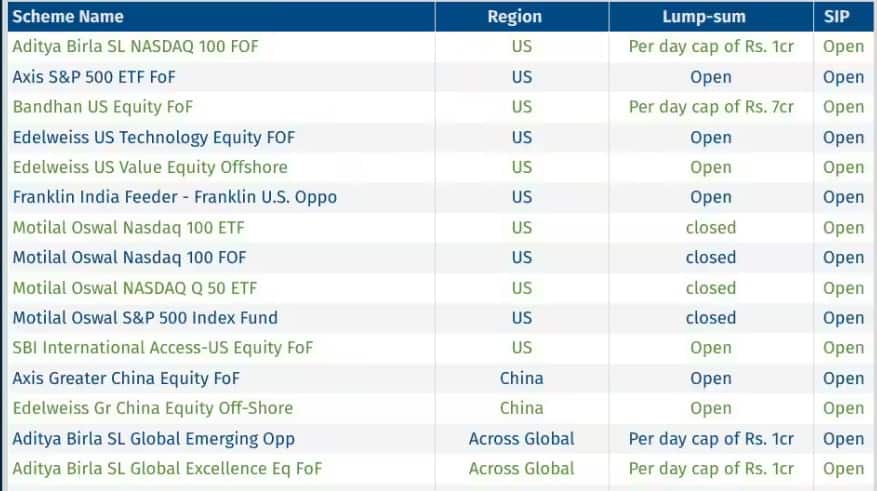Open Motilal Oswal NASDAQ Q 50 ETF
This screenshot has width=877, height=491.
pos(135,288)
